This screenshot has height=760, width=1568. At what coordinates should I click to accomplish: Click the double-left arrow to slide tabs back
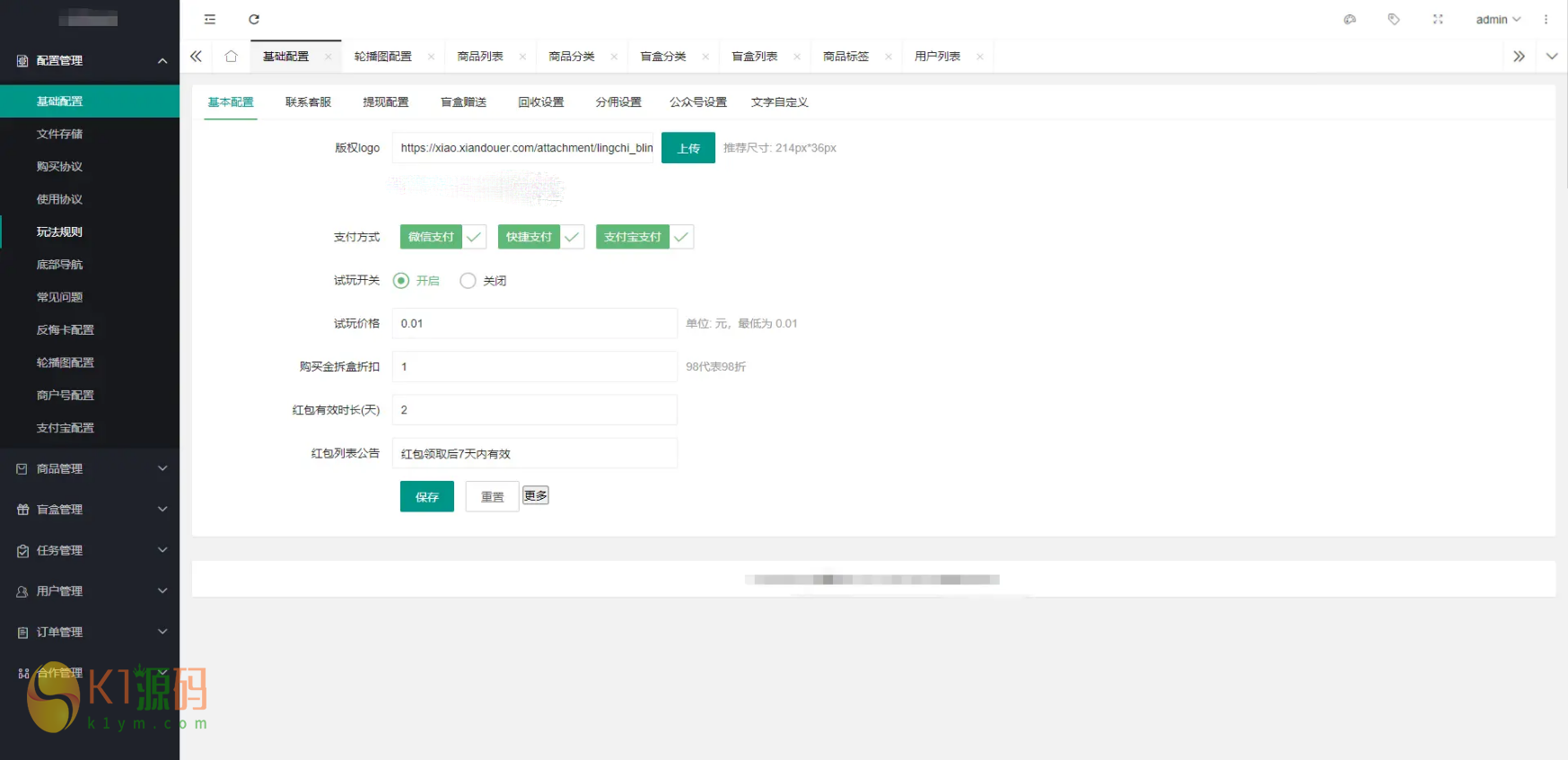pos(196,57)
